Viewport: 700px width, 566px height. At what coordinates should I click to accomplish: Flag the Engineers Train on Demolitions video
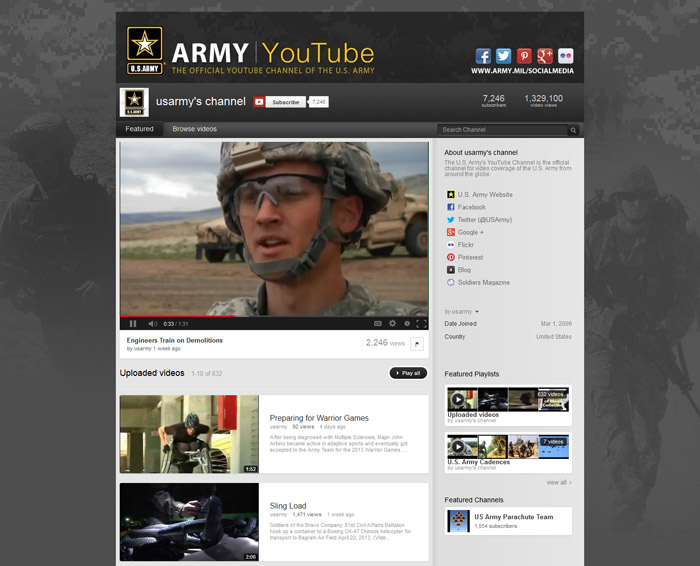pyautogui.click(x=417, y=343)
